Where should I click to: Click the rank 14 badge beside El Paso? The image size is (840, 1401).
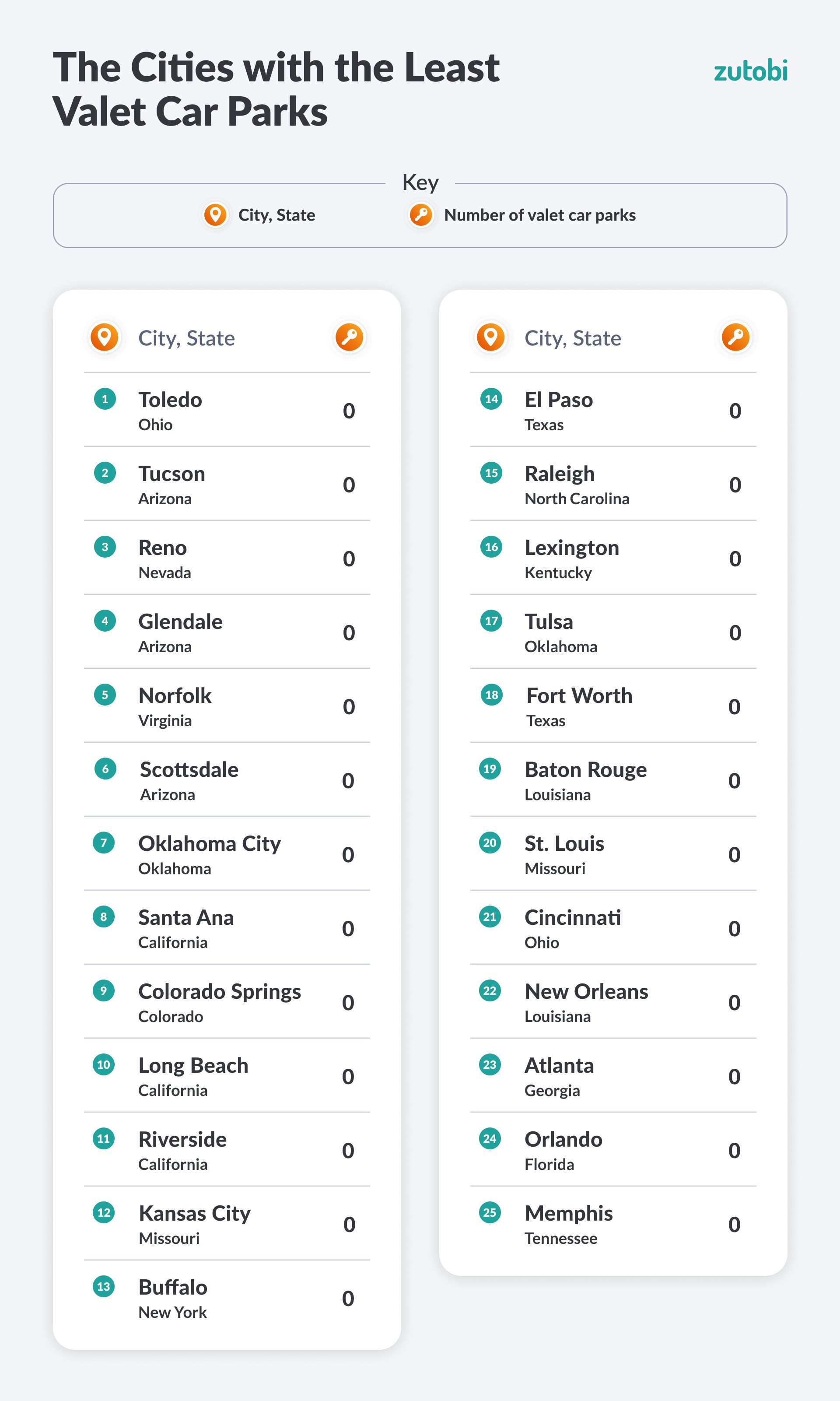pos(491,399)
